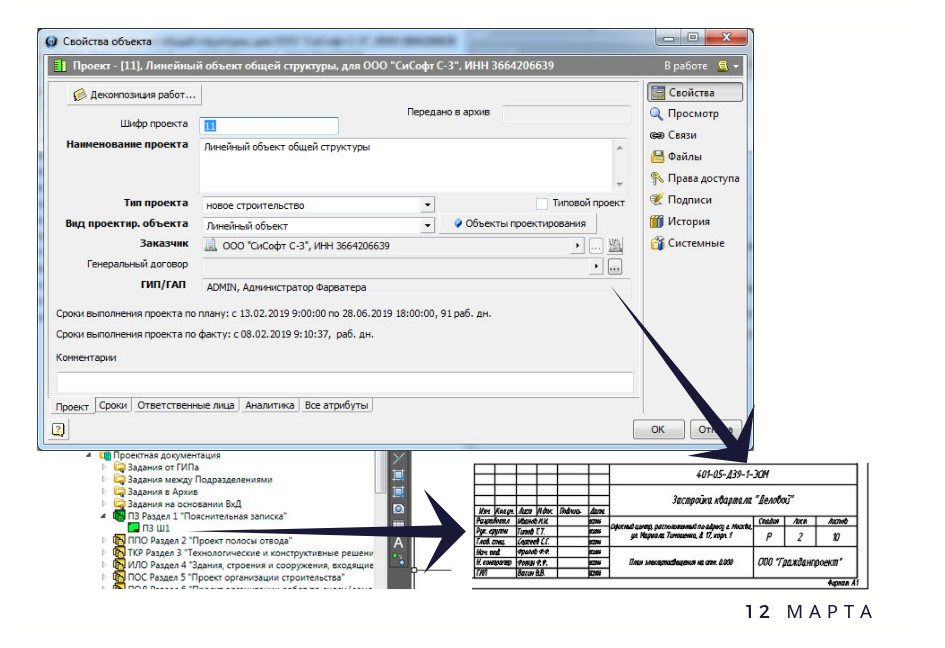The width and height of the screenshot is (945, 648).
Task: Open the Связи chain-link item
Action: click(673, 135)
